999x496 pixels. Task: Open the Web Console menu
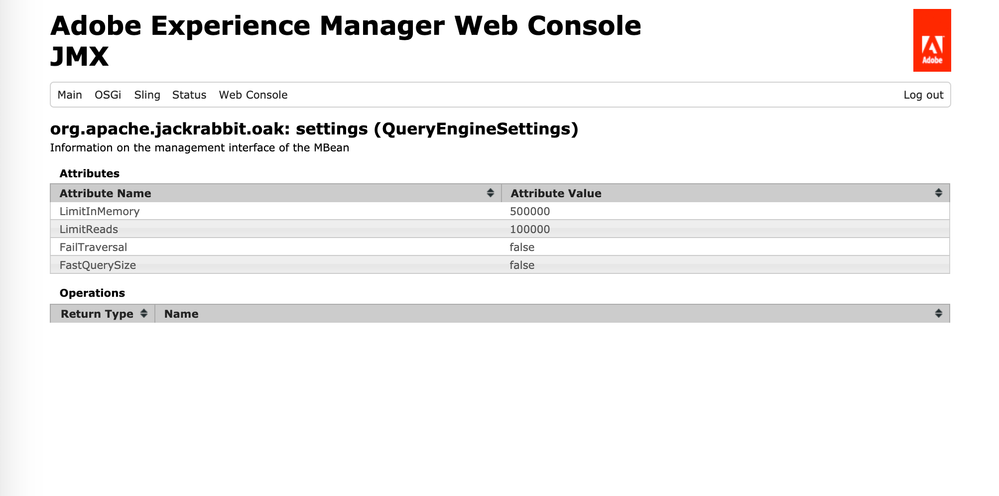point(253,95)
